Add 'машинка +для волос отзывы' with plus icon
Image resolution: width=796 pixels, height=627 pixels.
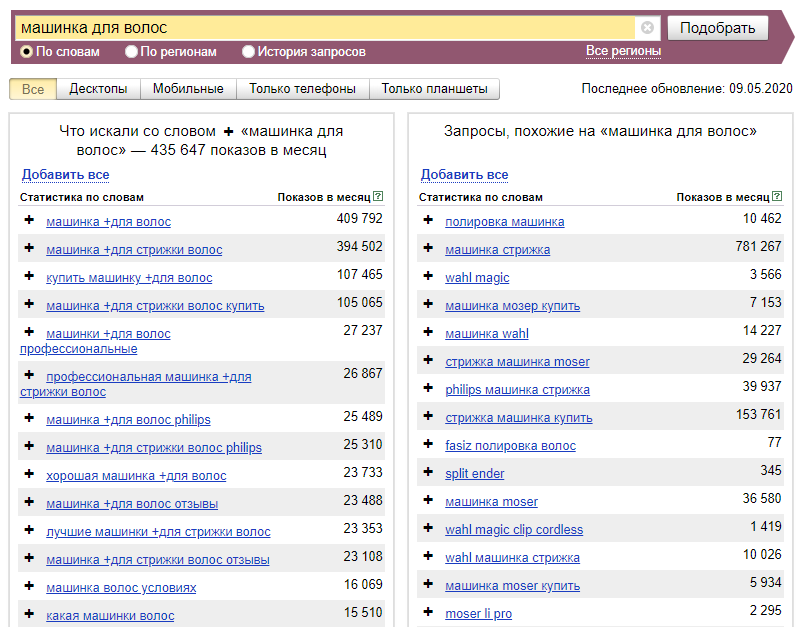point(29,502)
